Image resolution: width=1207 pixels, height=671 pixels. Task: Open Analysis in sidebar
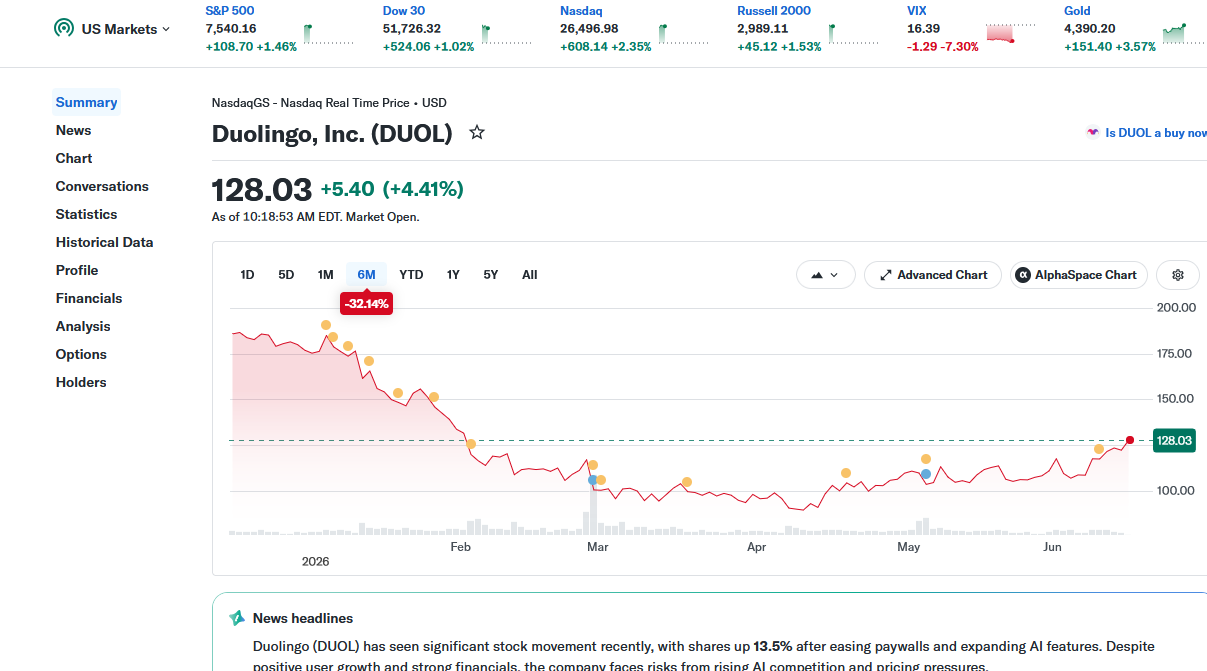pyautogui.click(x=83, y=326)
